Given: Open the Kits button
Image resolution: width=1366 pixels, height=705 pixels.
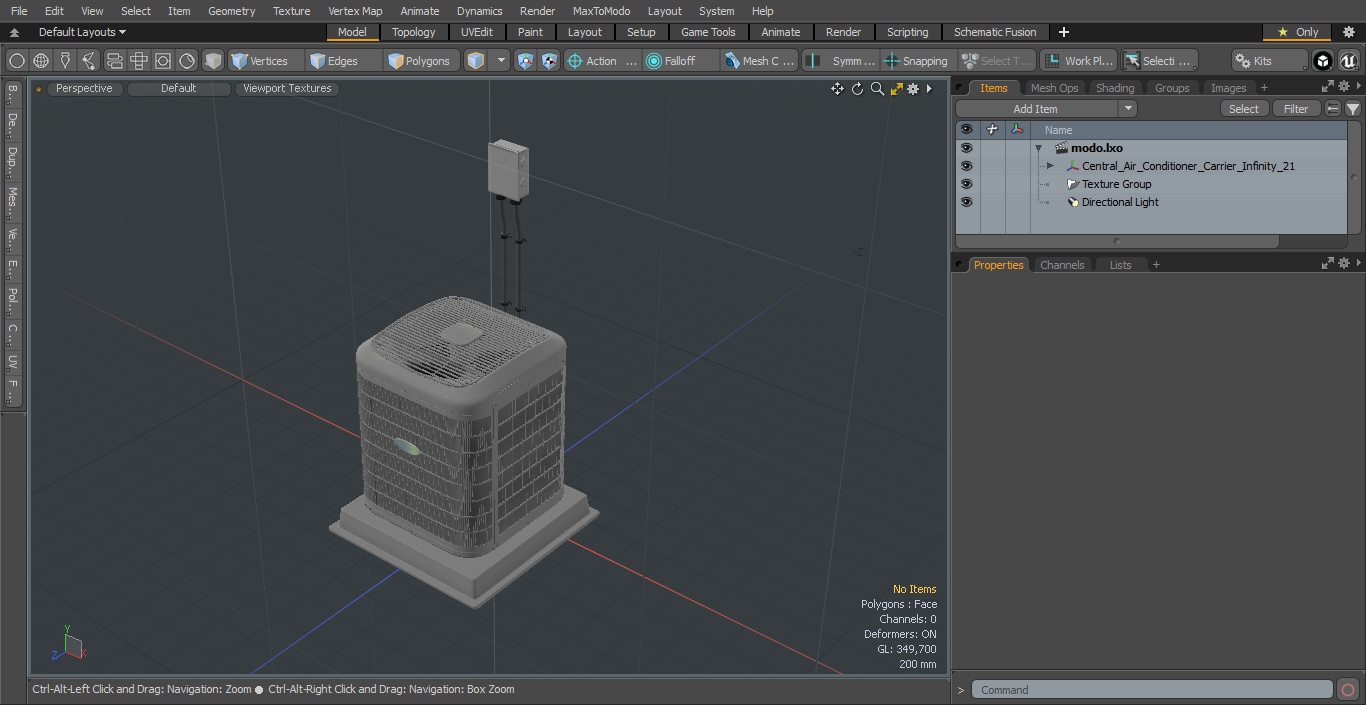Looking at the screenshot, I should pyautogui.click(x=1269, y=61).
